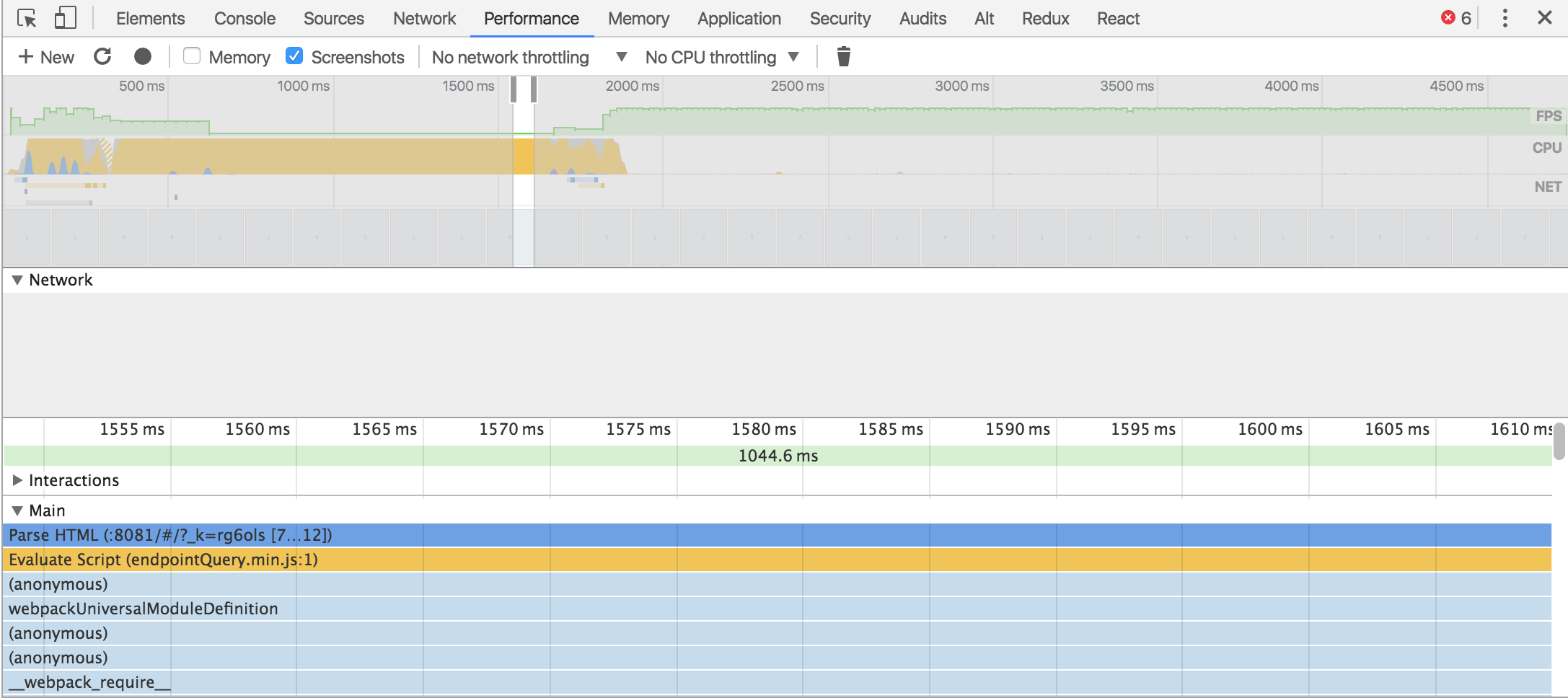1568x698 pixels.
Task: Switch to the Elements tab
Action: tap(150, 19)
